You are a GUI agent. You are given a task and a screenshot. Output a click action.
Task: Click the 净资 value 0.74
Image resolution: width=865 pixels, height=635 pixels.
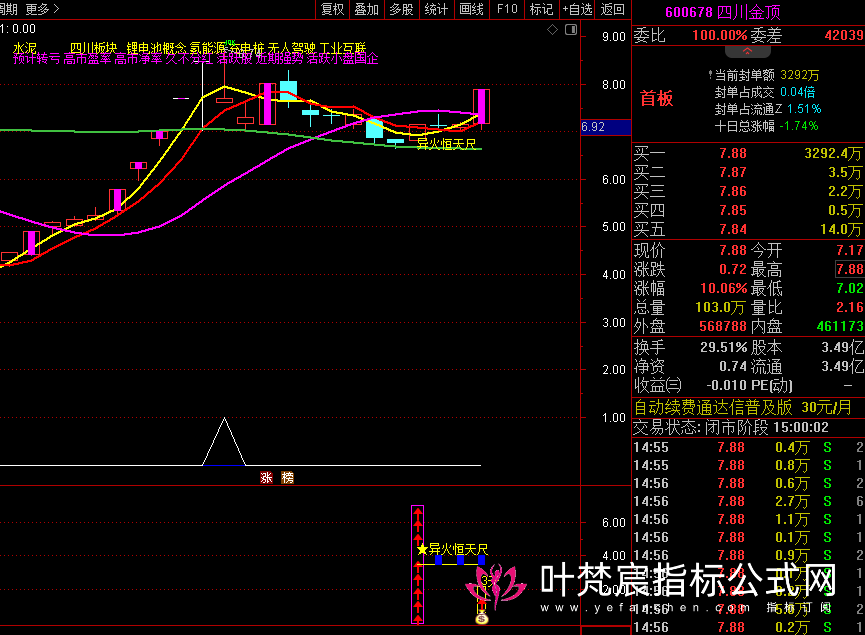(733, 366)
